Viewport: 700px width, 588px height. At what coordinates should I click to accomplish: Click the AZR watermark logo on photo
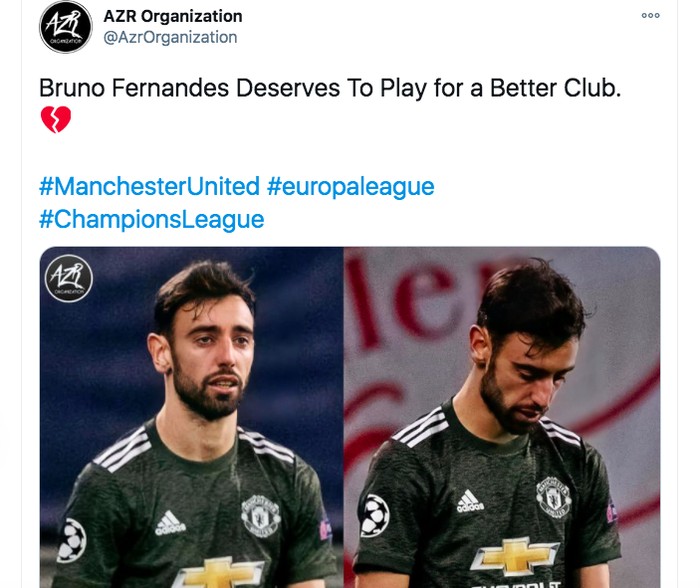click(69, 278)
